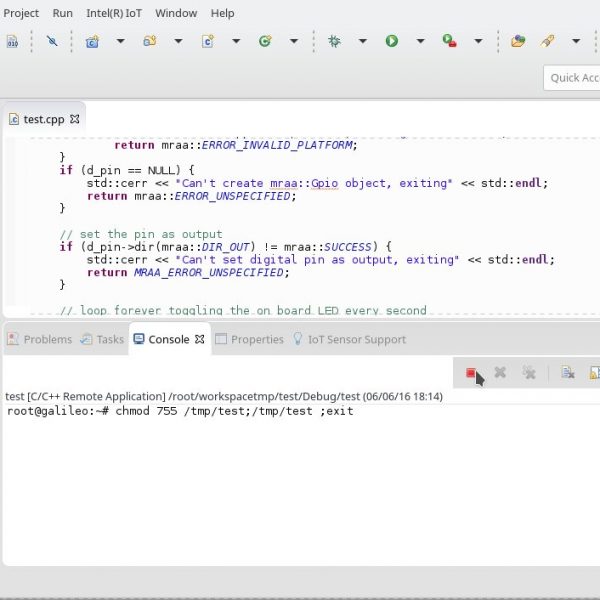Open the Run menu
This screenshot has width=600, height=600.
point(62,13)
